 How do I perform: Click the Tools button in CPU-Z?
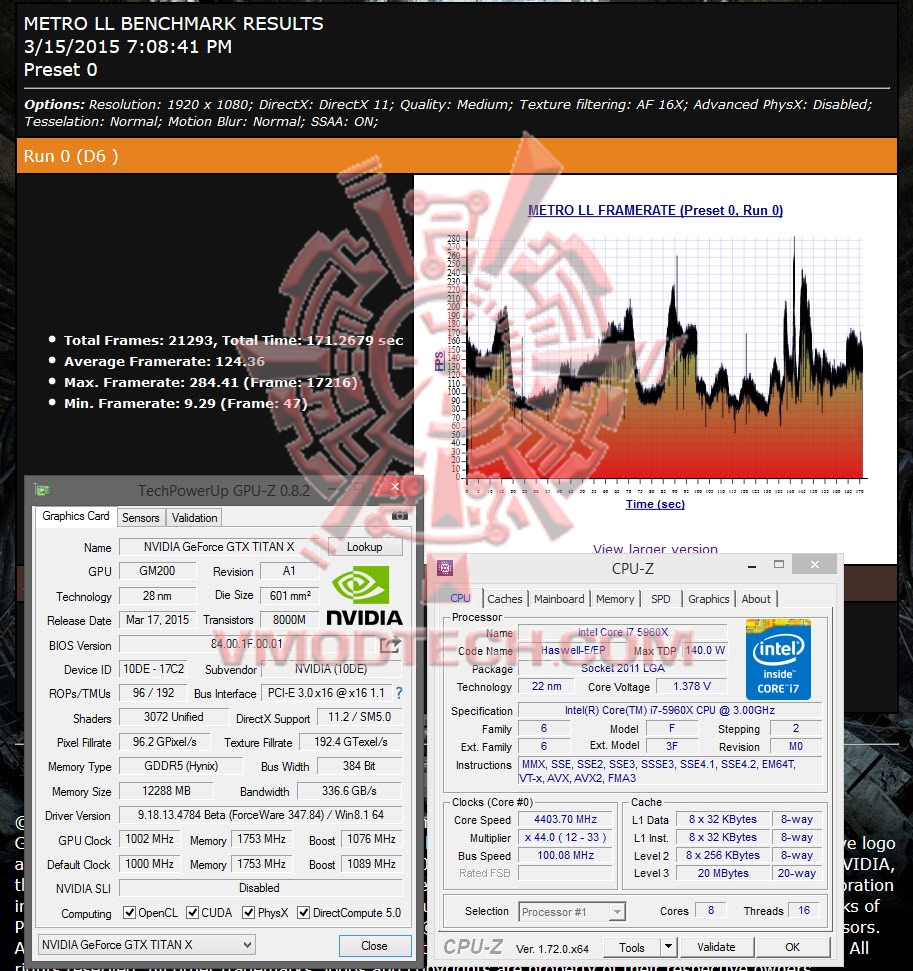631,947
